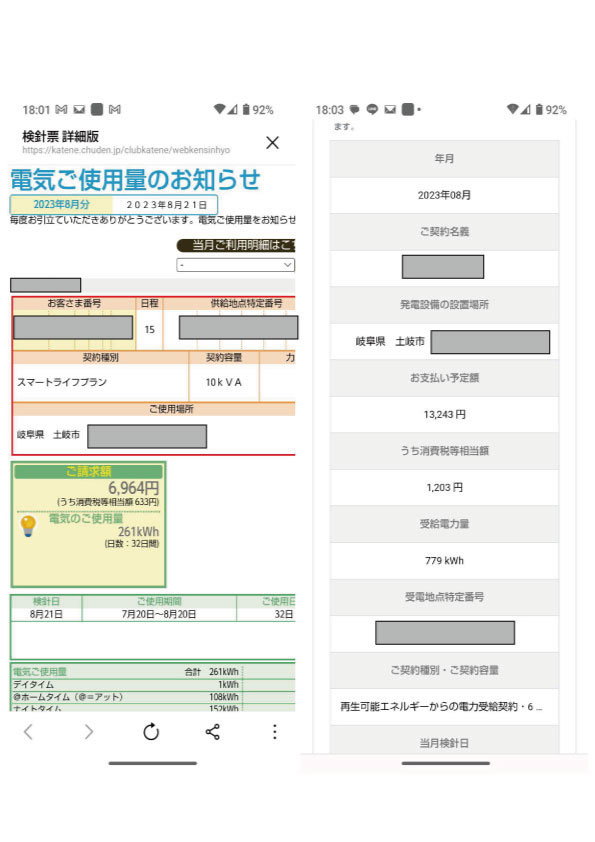Click the 当月ご利用明細 dark button
595x842 pixels.
(236, 245)
